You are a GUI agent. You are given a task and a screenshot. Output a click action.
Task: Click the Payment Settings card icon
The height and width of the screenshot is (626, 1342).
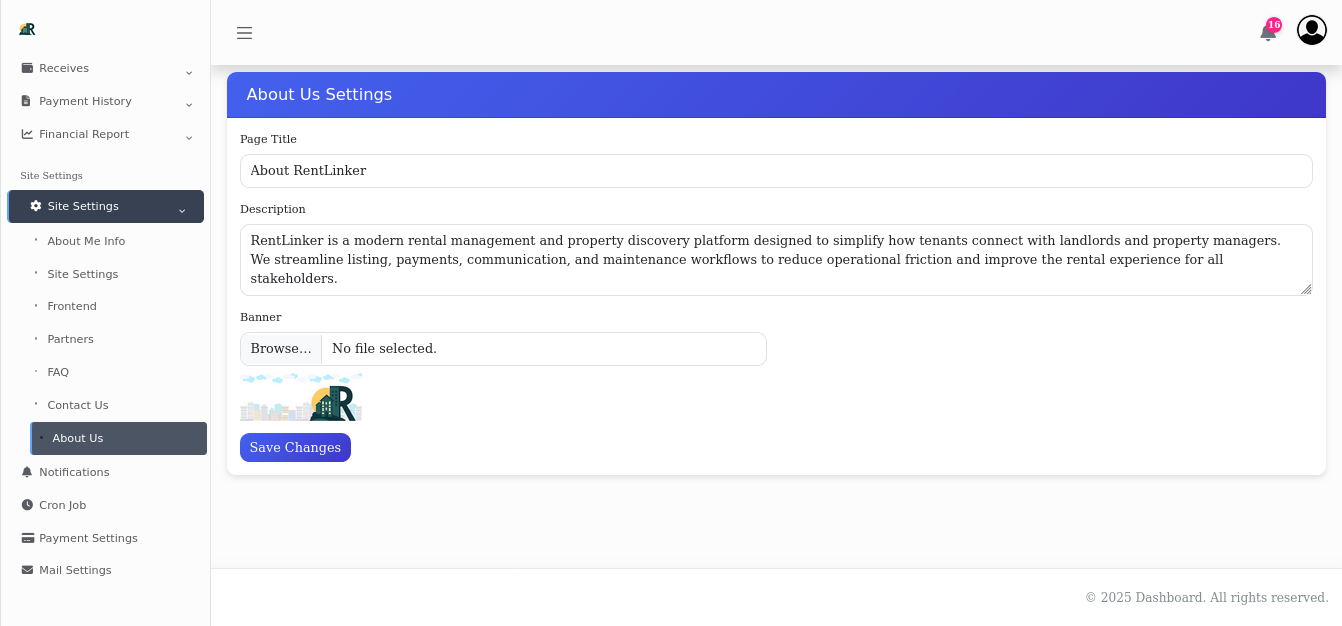coord(27,537)
